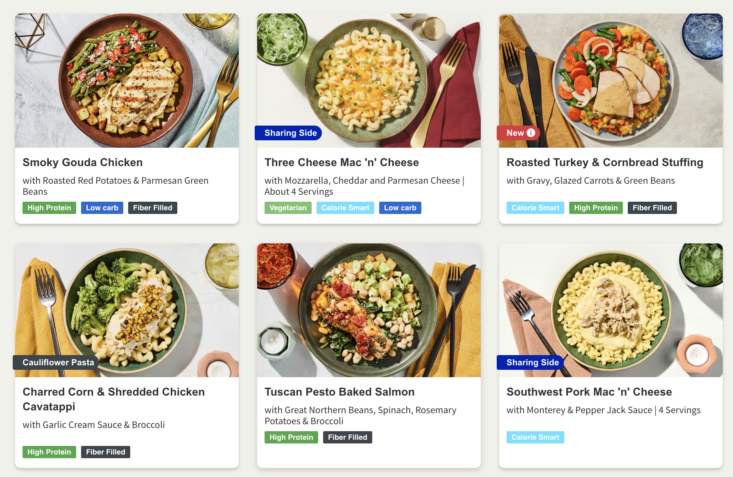Open Three Cheese Mac 'n' Cheese photo

(x=369, y=80)
